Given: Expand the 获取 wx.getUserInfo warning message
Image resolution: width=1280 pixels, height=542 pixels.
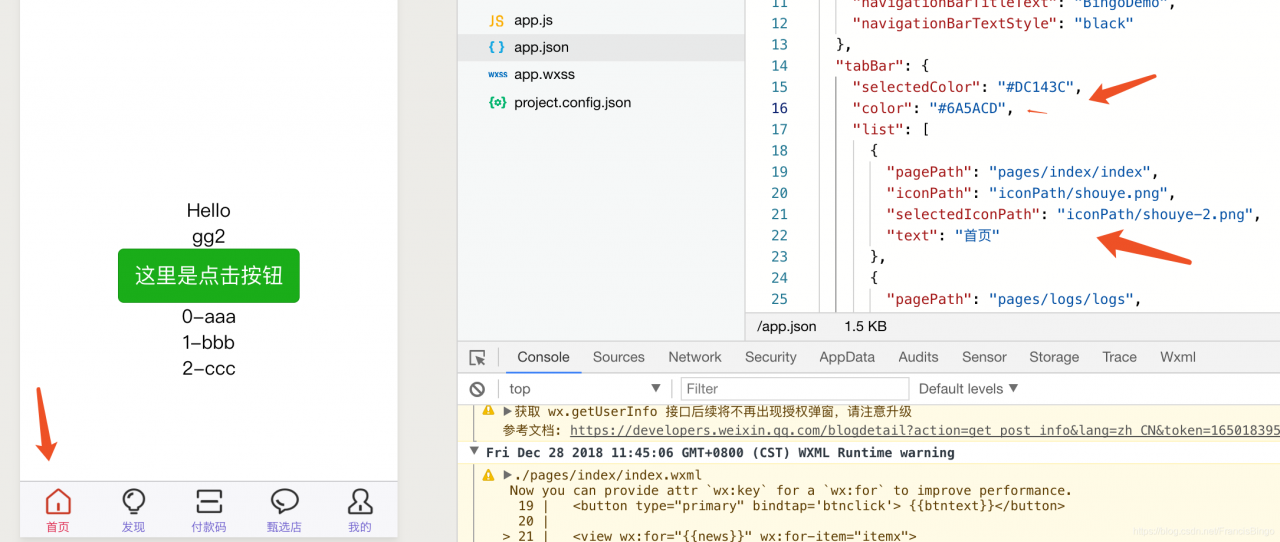Looking at the screenshot, I should (x=507, y=411).
